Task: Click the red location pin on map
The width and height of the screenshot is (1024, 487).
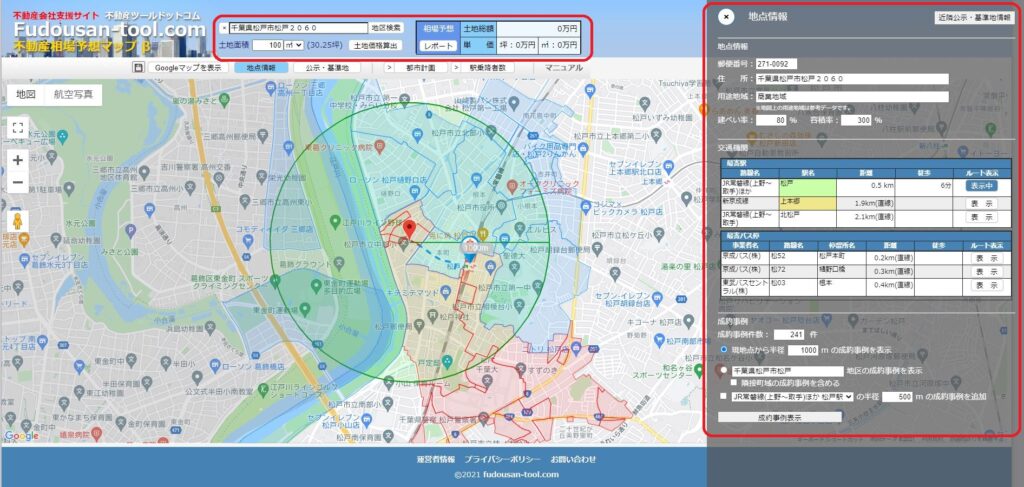Action: click(x=409, y=229)
